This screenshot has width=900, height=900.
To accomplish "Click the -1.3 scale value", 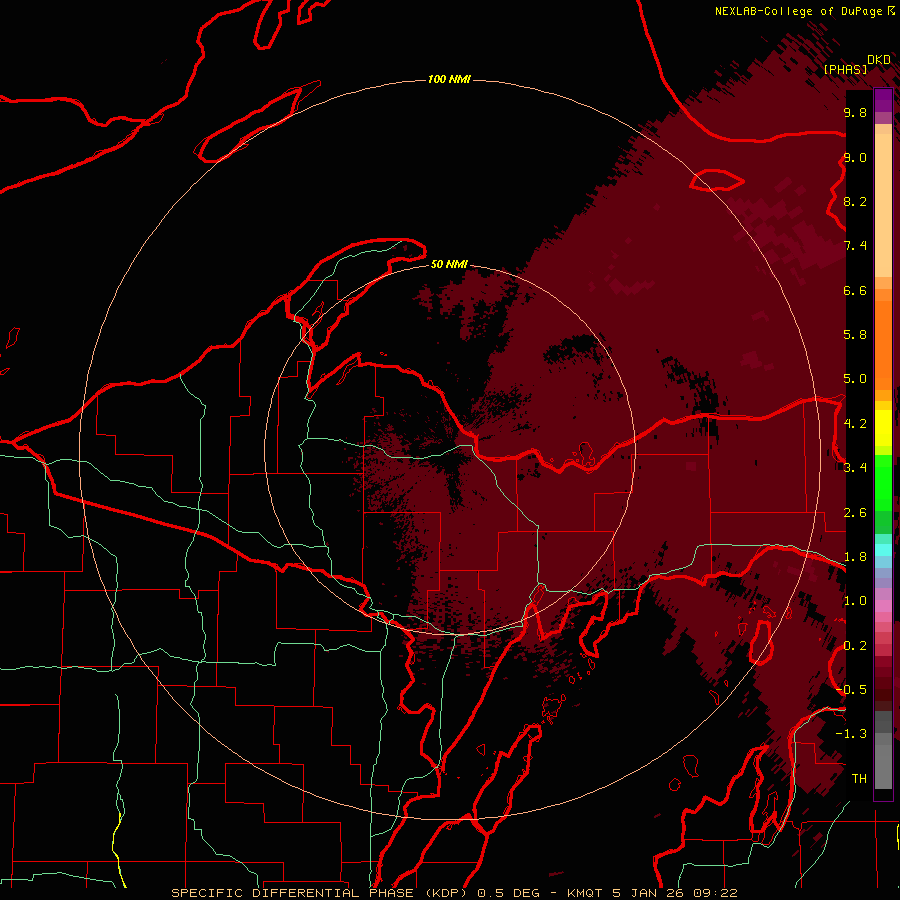I will coord(851,734).
